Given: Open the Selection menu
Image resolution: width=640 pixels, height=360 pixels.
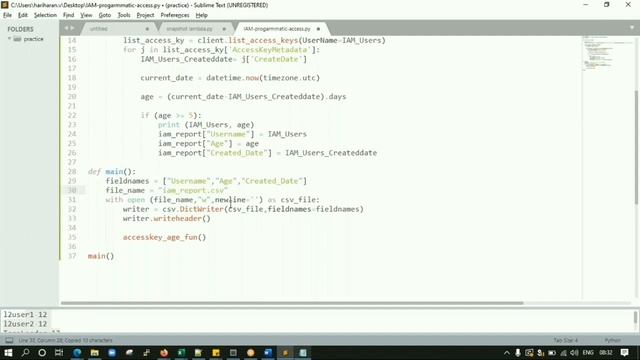Looking at the screenshot, I should click(x=45, y=15).
